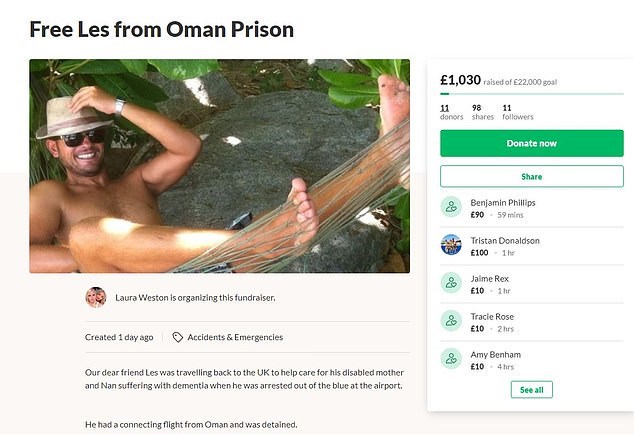
Task: Open the Accidents & Emergencies category
Action: coord(235,338)
